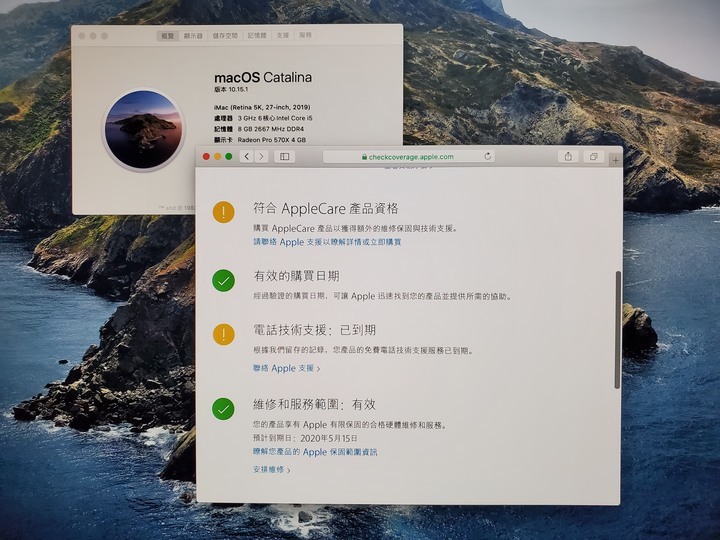Switch to the 支援 tab
The image size is (720, 540).
[283, 35]
